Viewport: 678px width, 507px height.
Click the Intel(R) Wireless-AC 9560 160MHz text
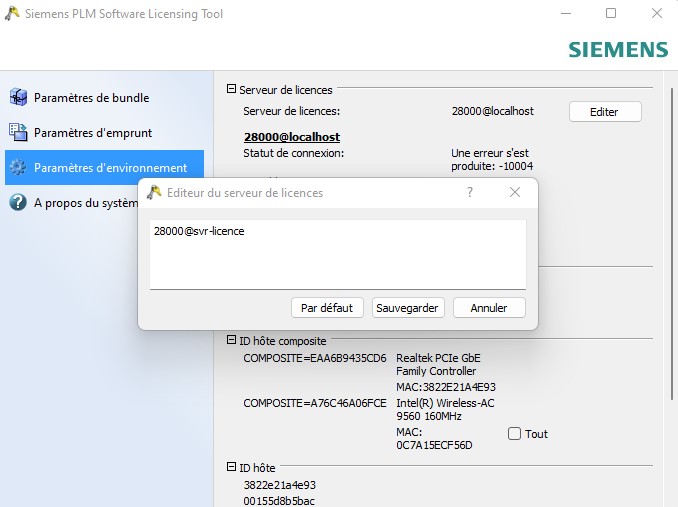[x=445, y=409]
